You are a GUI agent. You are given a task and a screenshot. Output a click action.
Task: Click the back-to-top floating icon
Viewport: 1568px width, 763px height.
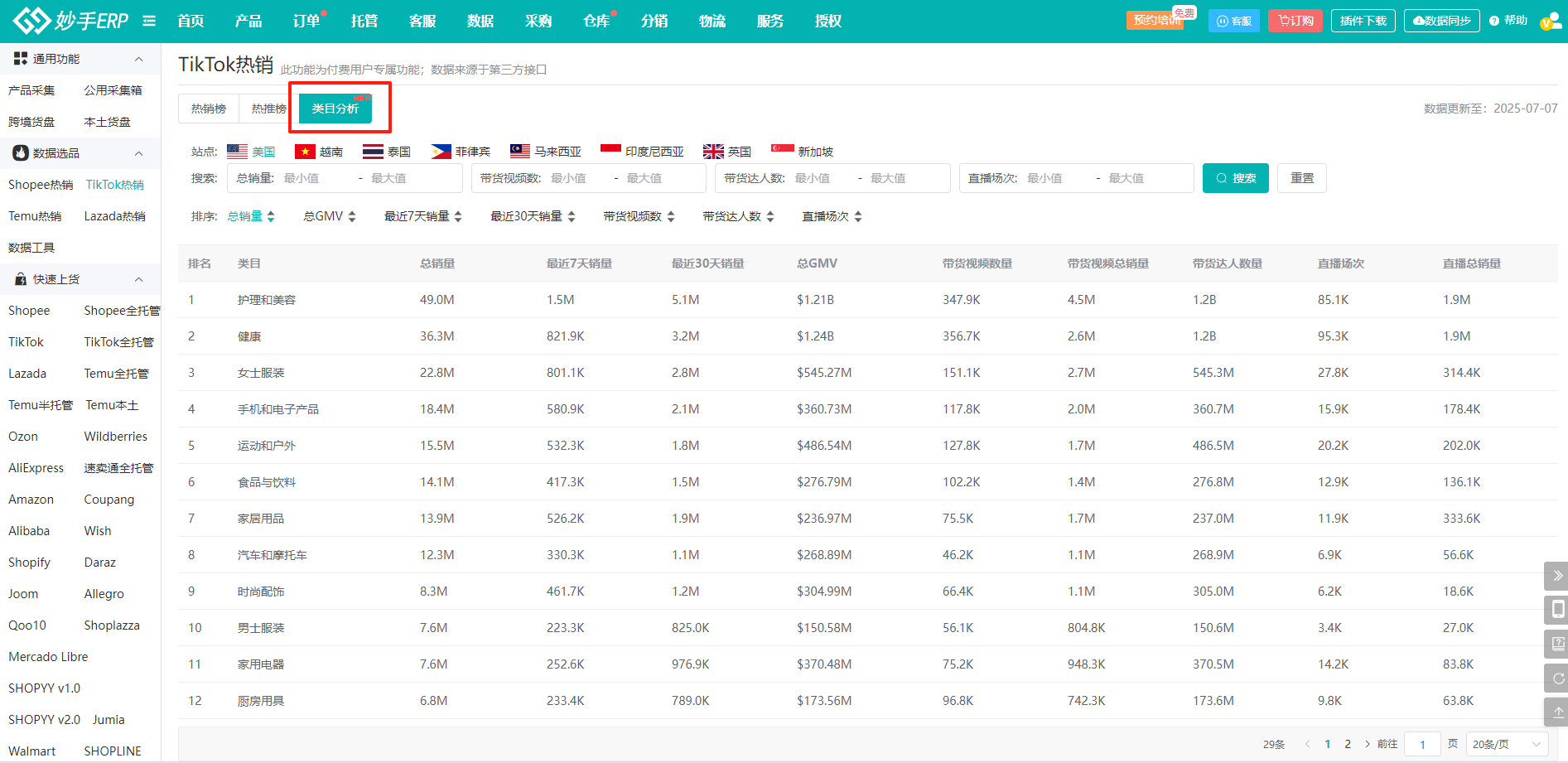[1557, 712]
